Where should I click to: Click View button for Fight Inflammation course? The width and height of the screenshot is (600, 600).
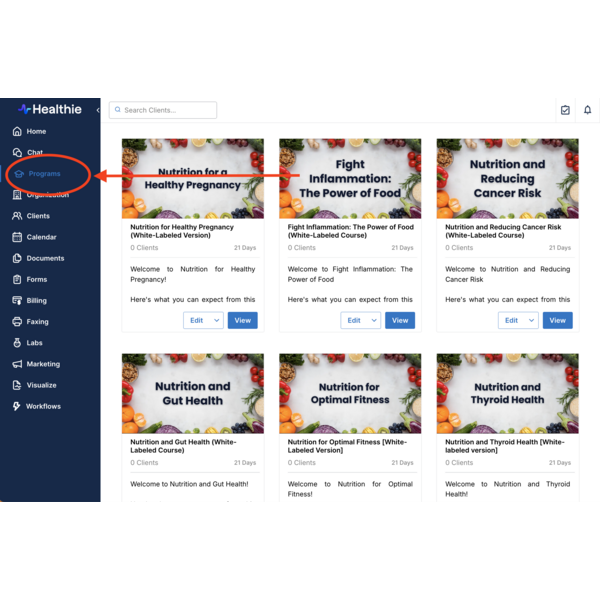click(400, 321)
